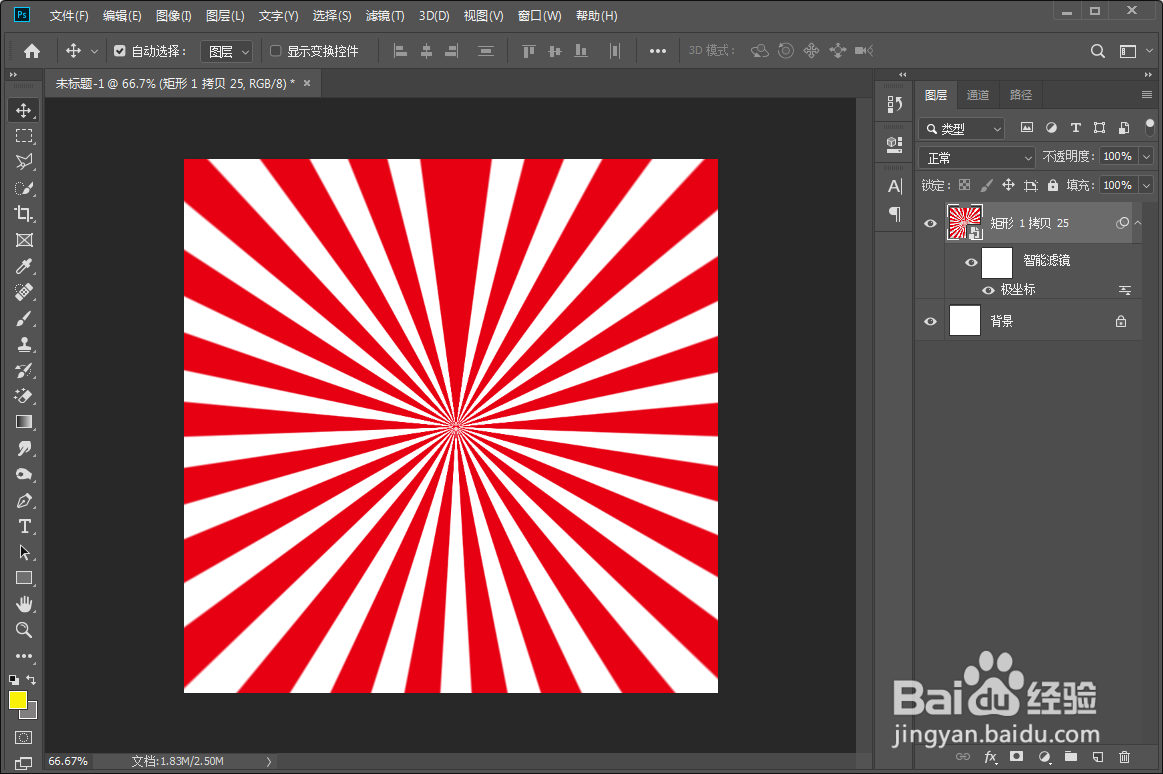Open the 滤镜(T) menu

tap(385, 16)
